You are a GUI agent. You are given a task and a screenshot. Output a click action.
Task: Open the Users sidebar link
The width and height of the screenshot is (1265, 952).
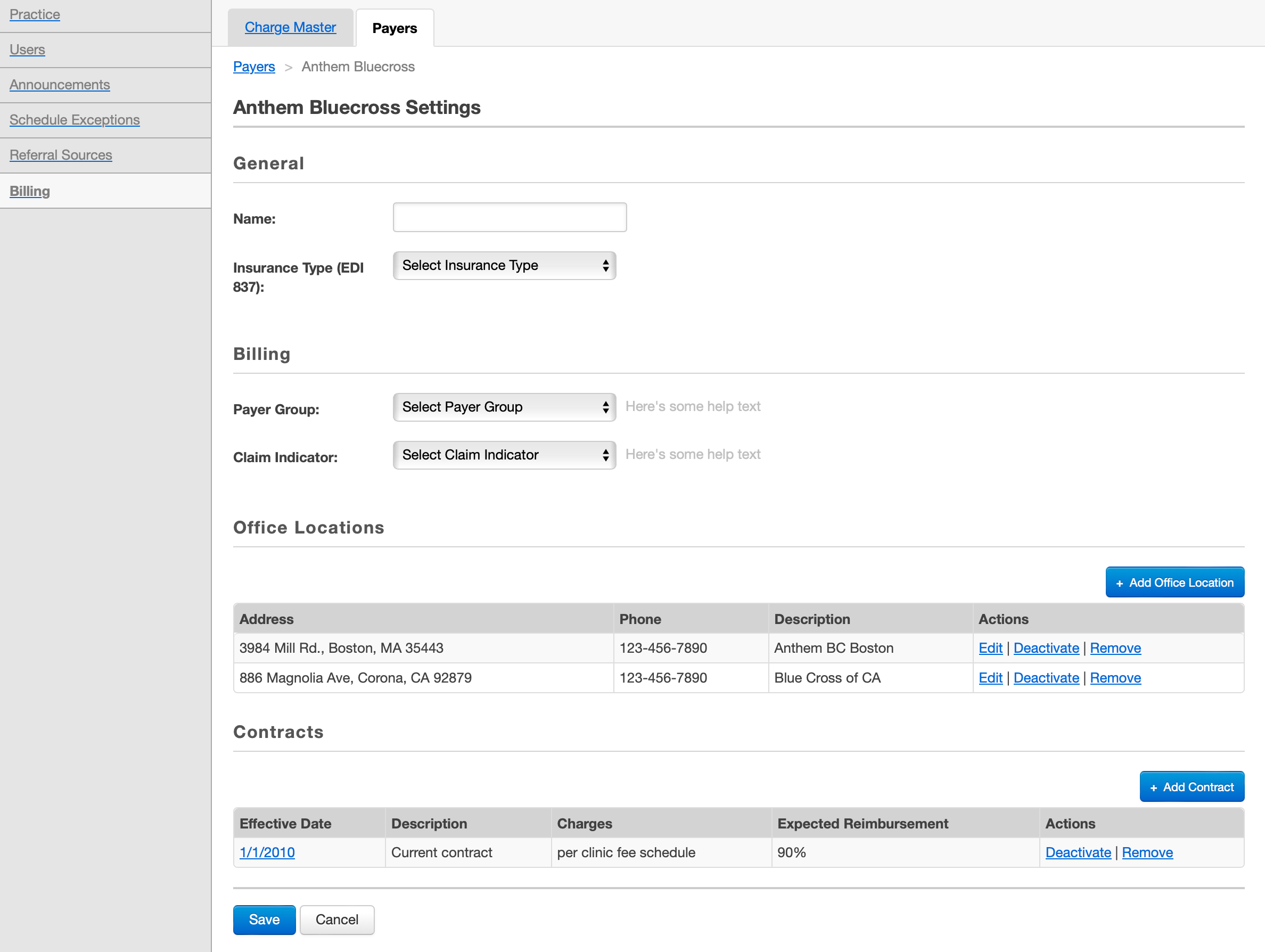tap(28, 50)
